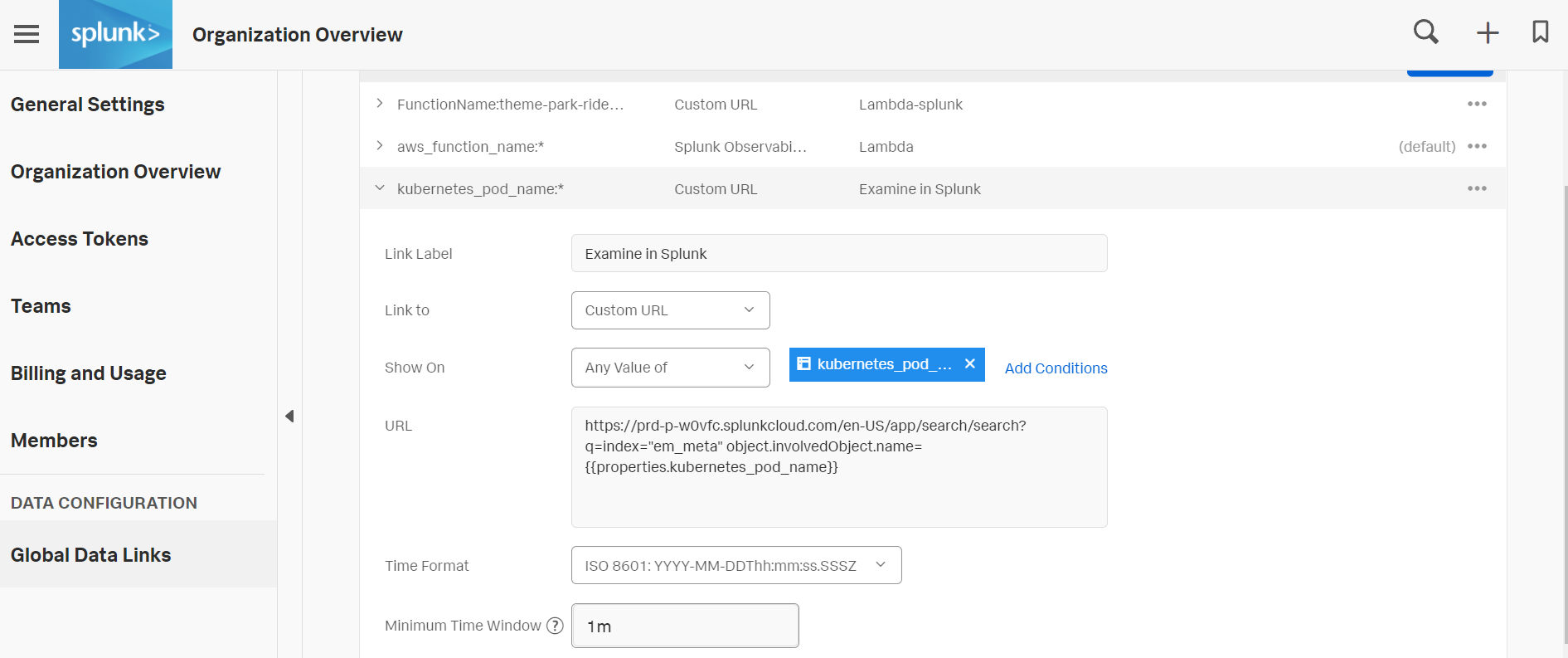Click Splunk Observabi… link type cell
Viewport: 1568px width, 658px height.
[x=740, y=147]
